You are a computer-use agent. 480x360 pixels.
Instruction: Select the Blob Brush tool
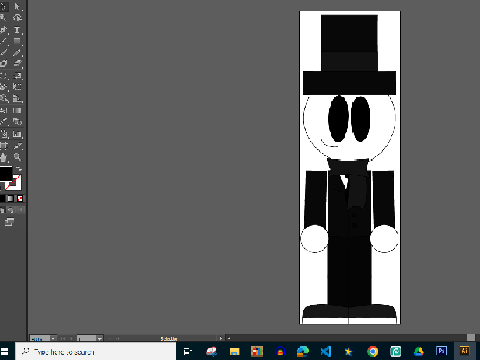4,63
